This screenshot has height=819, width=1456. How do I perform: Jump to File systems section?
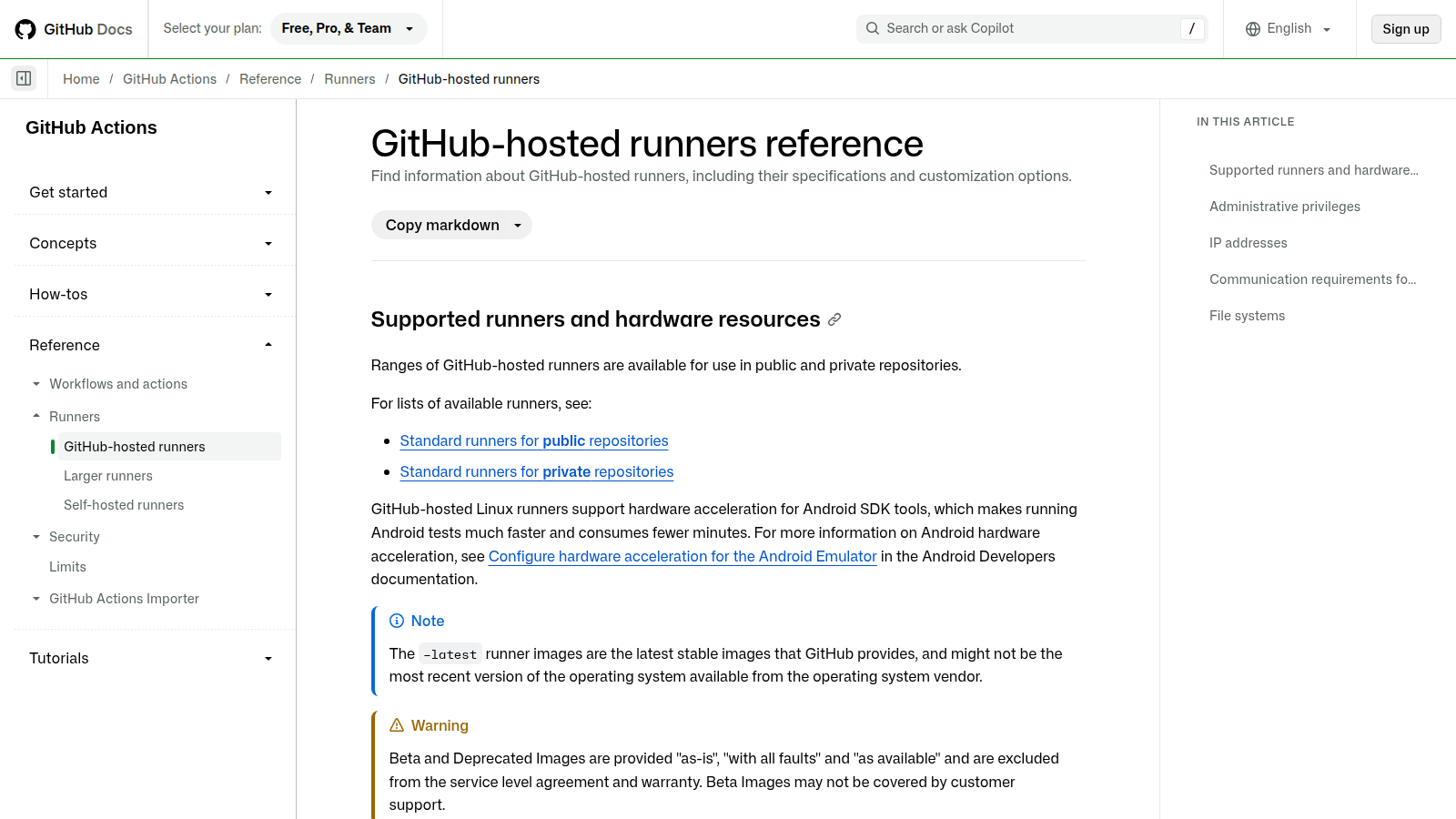(x=1248, y=316)
